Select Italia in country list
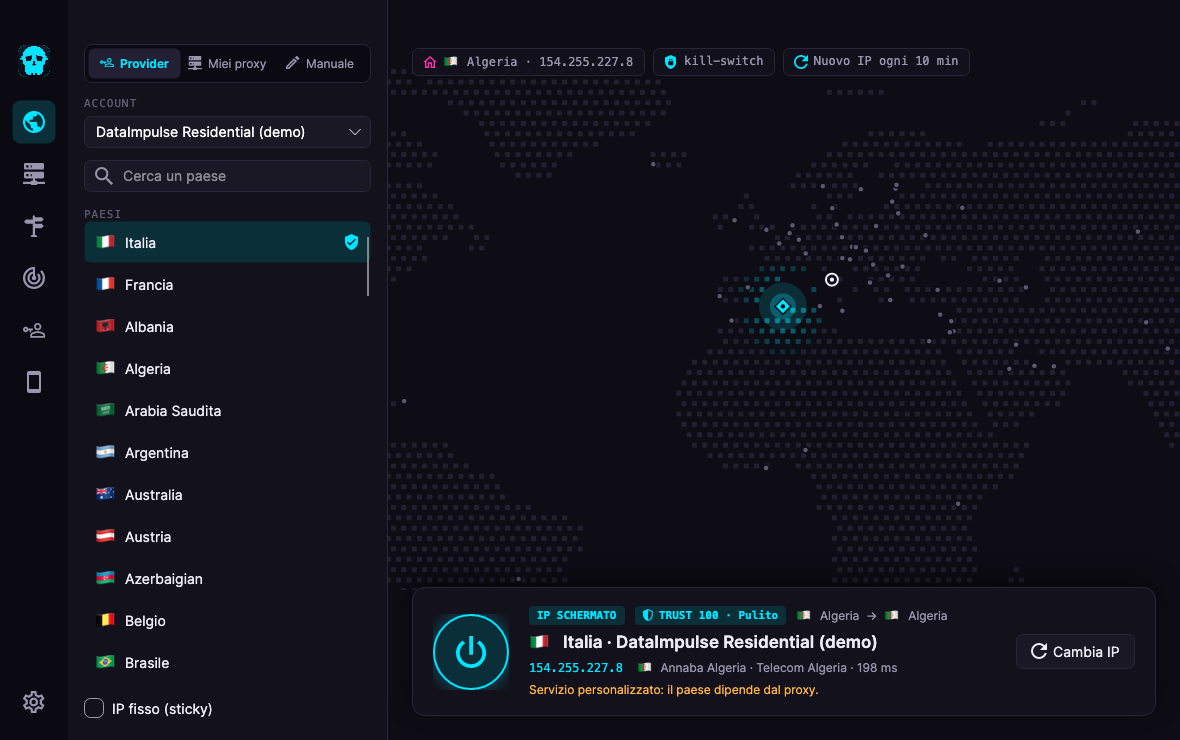1180x740 pixels. [x=227, y=242]
